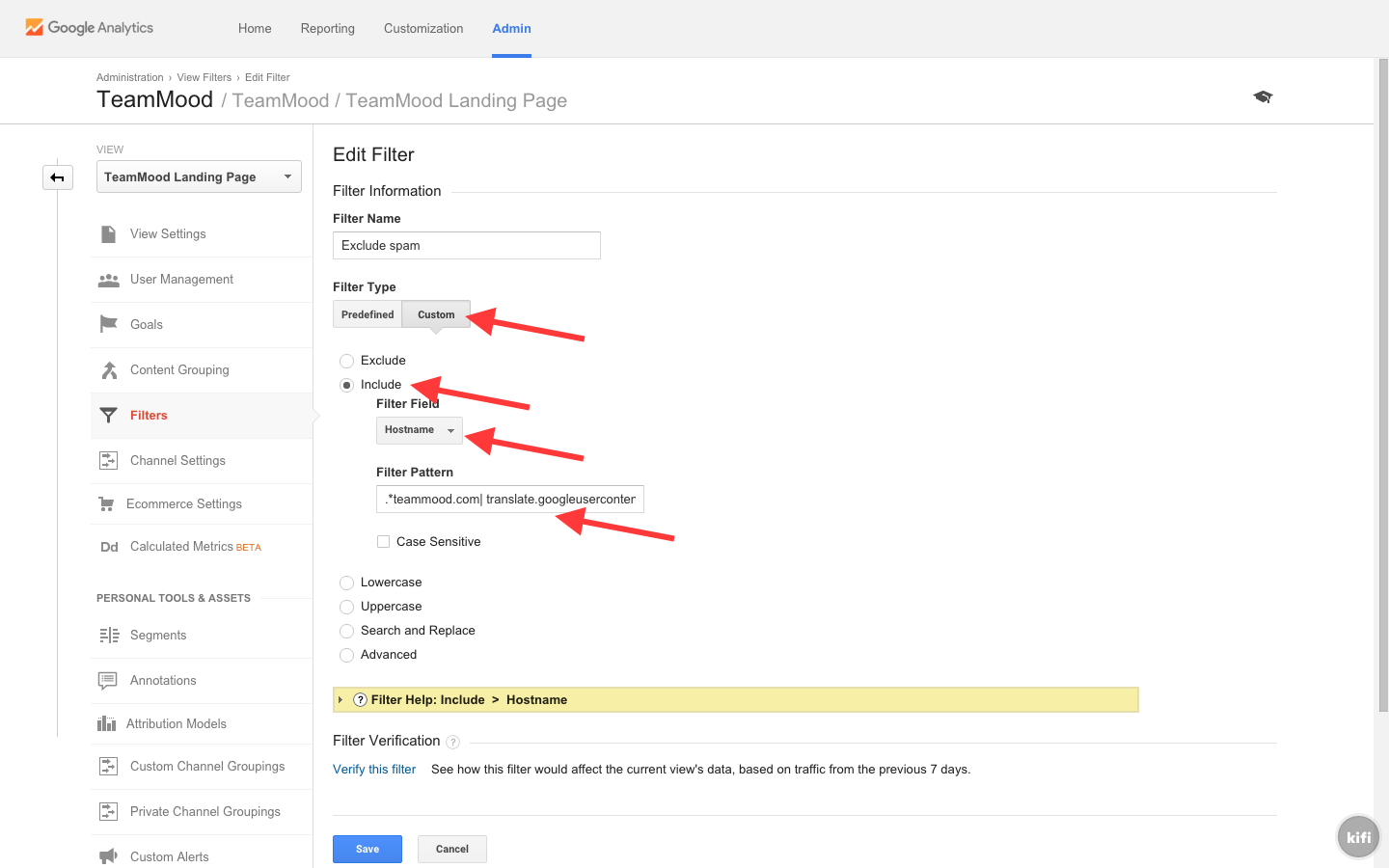Screen dimensions: 1389x868
Task: Select the Exclude radio button
Action: click(x=346, y=361)
